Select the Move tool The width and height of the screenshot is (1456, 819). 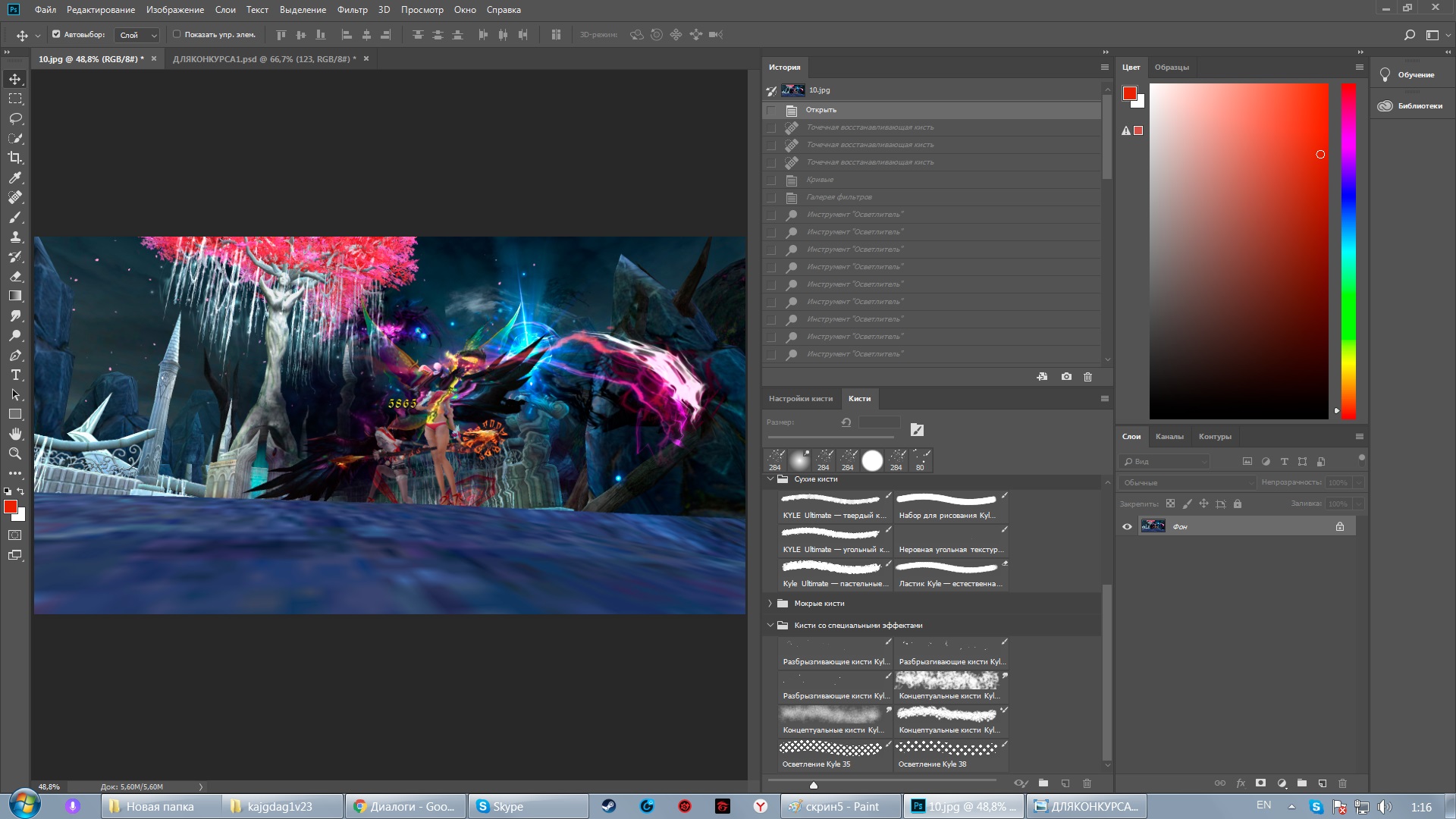point(15,79)
